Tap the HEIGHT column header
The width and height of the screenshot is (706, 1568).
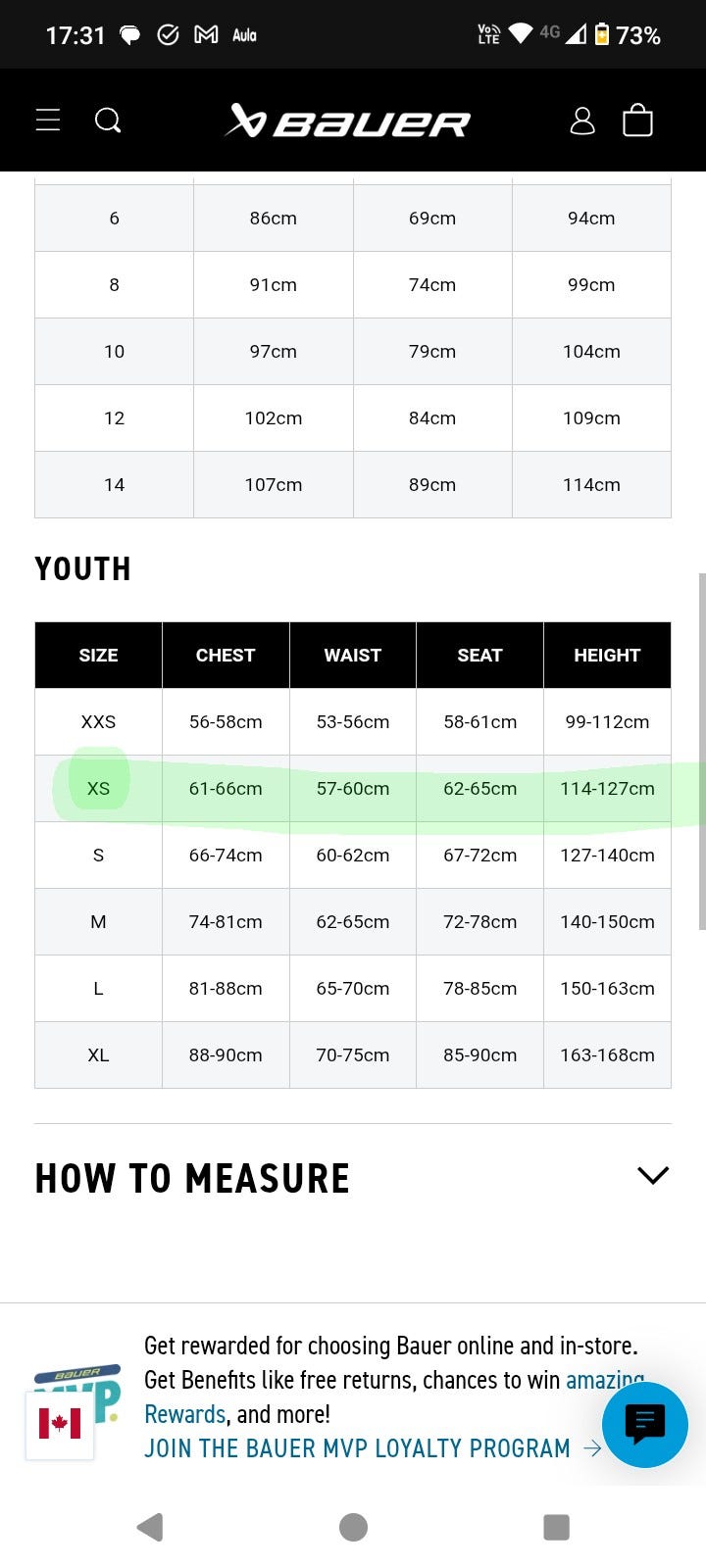point(607,656)
